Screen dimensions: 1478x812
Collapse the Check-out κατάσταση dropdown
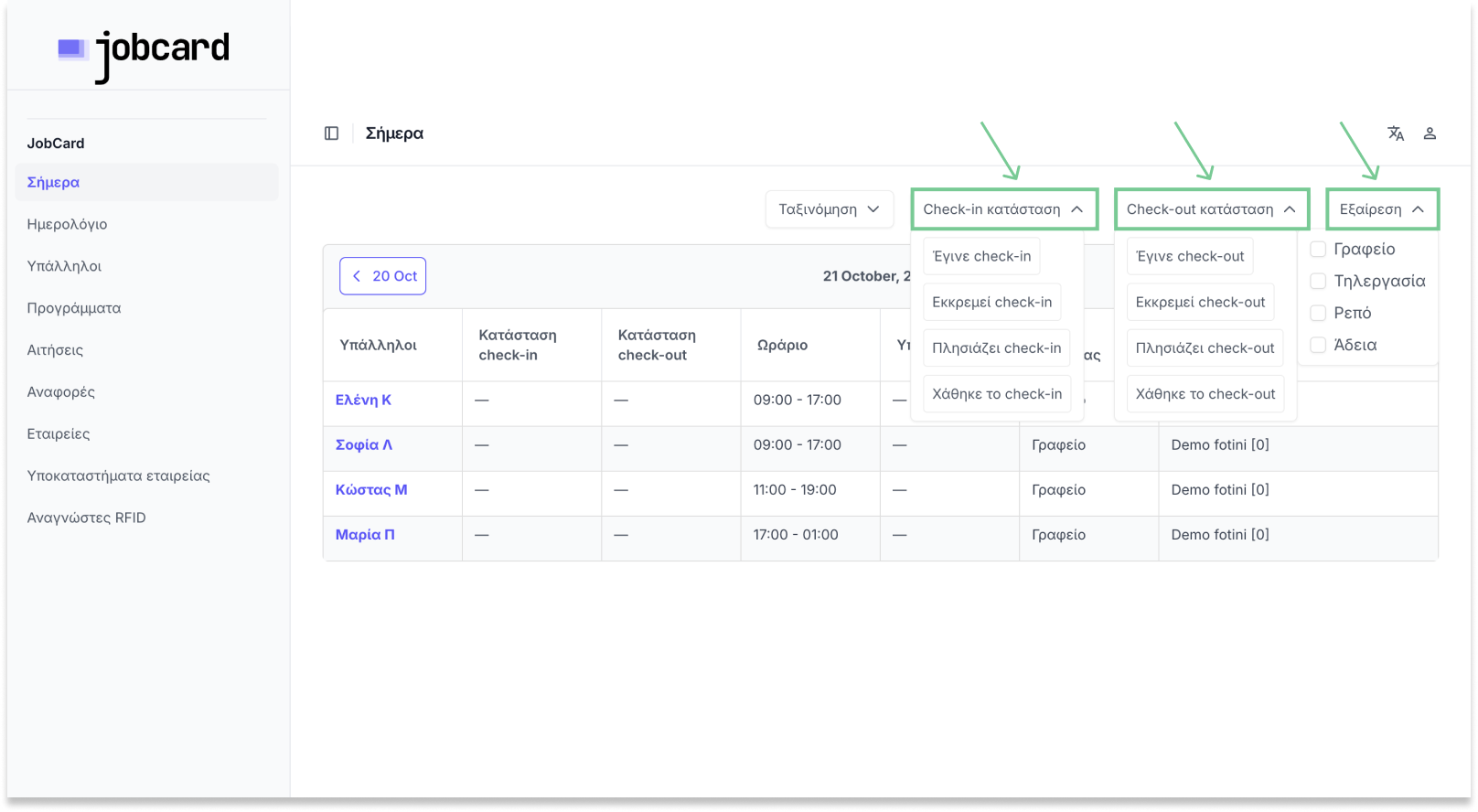[1211, 209]
